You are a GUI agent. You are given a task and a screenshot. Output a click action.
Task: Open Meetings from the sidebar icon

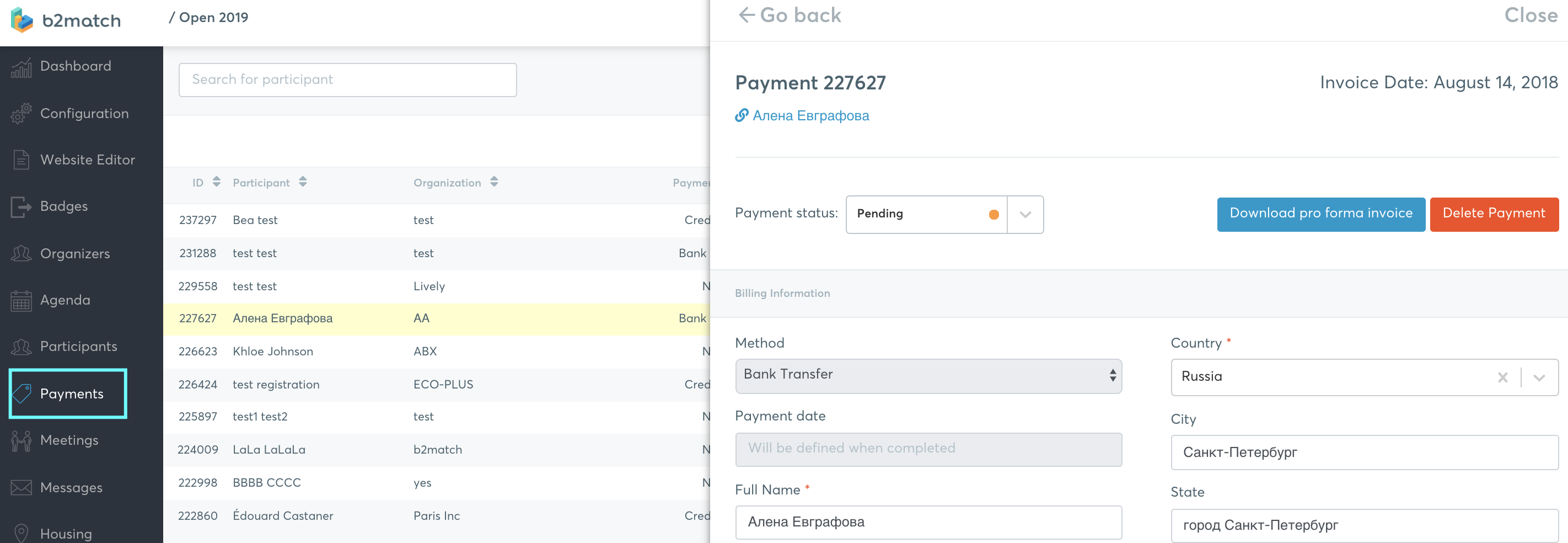[22, 440]
